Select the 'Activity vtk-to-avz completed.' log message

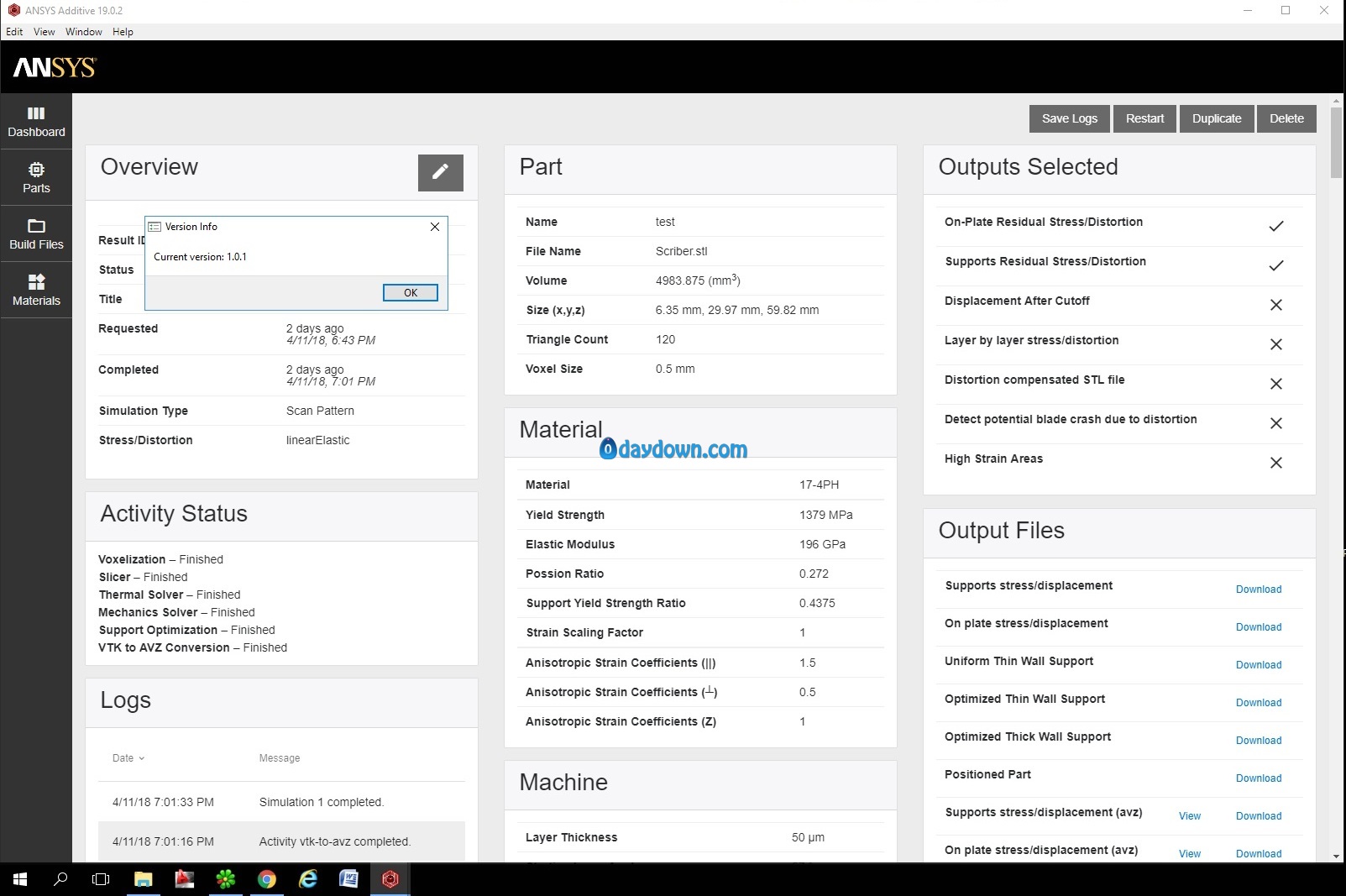[x=335, y=841]
